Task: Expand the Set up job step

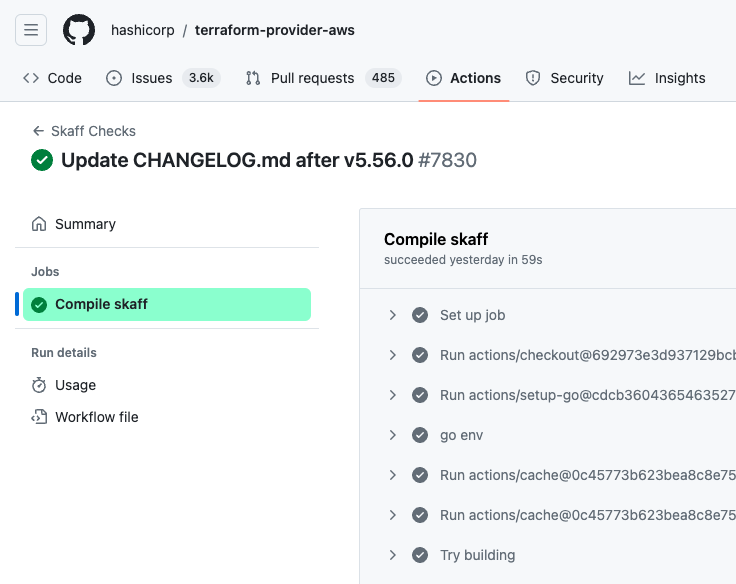Action: 393,315
